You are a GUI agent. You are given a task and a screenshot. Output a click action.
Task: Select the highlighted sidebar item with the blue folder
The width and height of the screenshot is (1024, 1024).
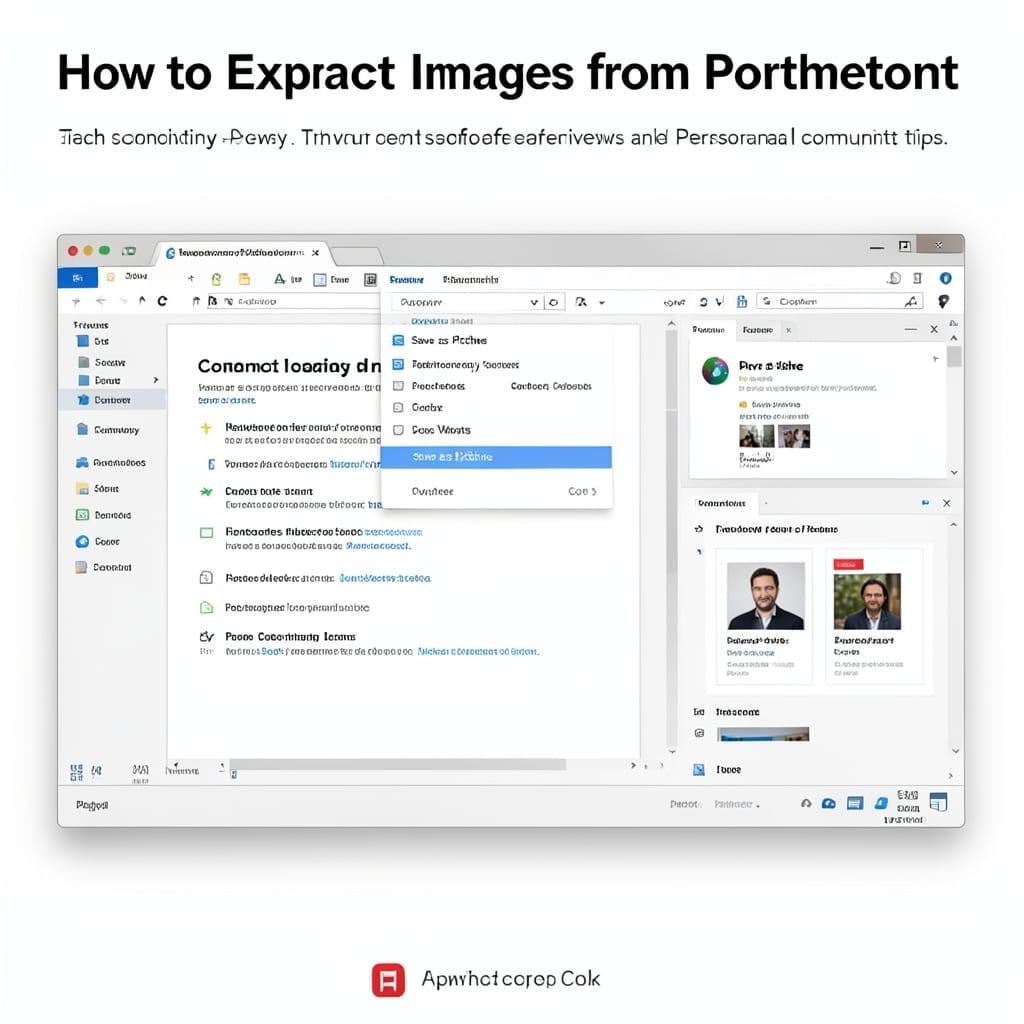pyautogui.click(x=112, y=400)
